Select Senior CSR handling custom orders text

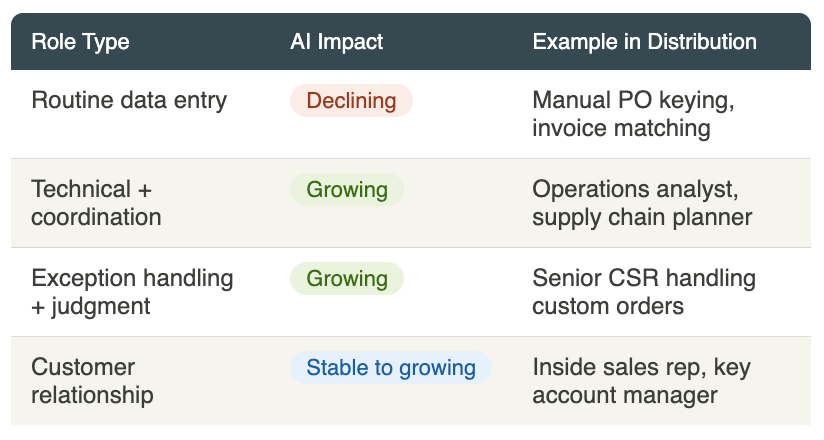(644, 292)
